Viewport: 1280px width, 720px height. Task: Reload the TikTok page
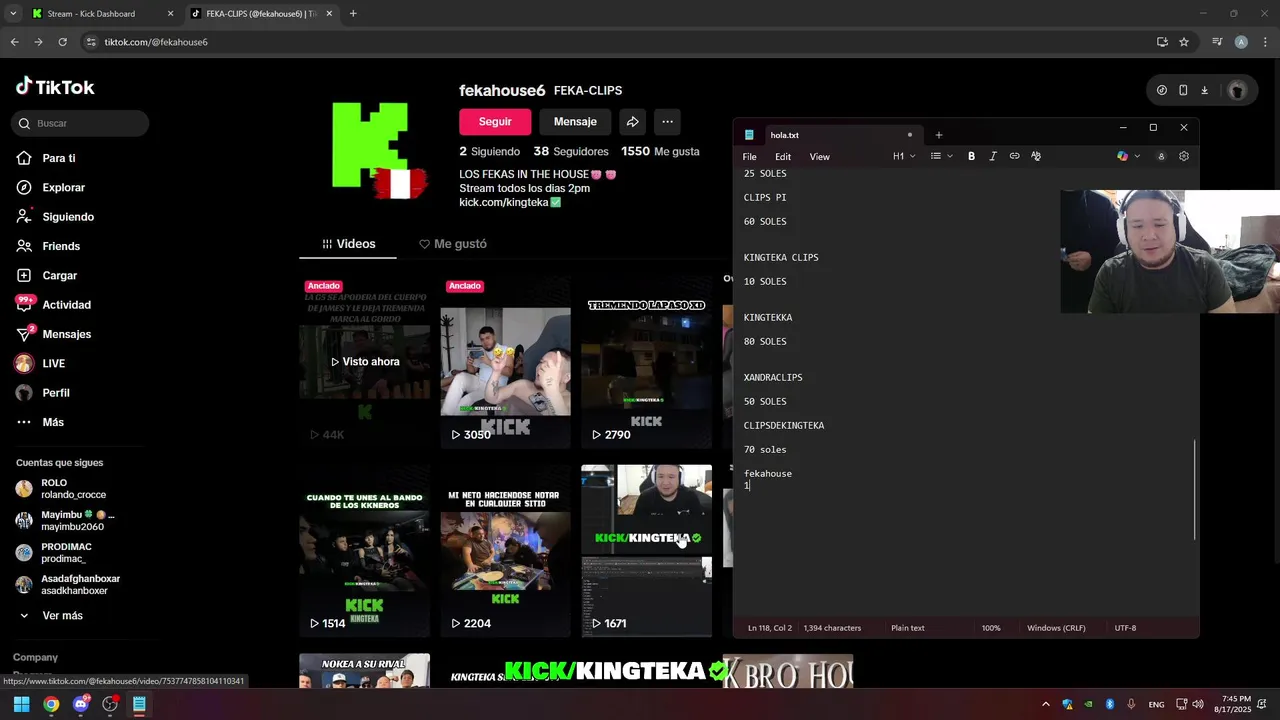[62, 42]
